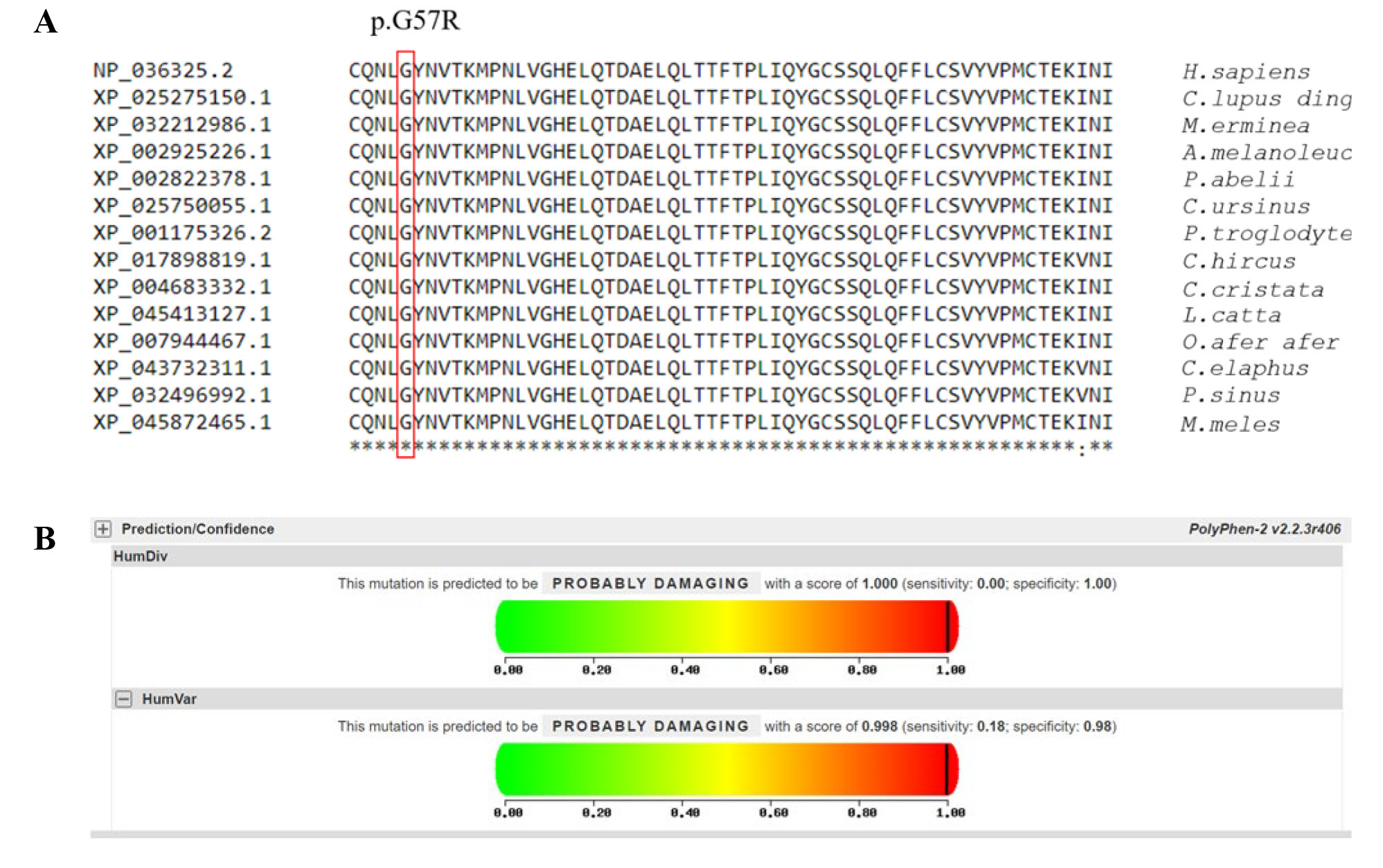This screenshot has height=868, width=1383.
Task: Click the black score marker on HumDiv bar
Action: (x=947, y=626)
